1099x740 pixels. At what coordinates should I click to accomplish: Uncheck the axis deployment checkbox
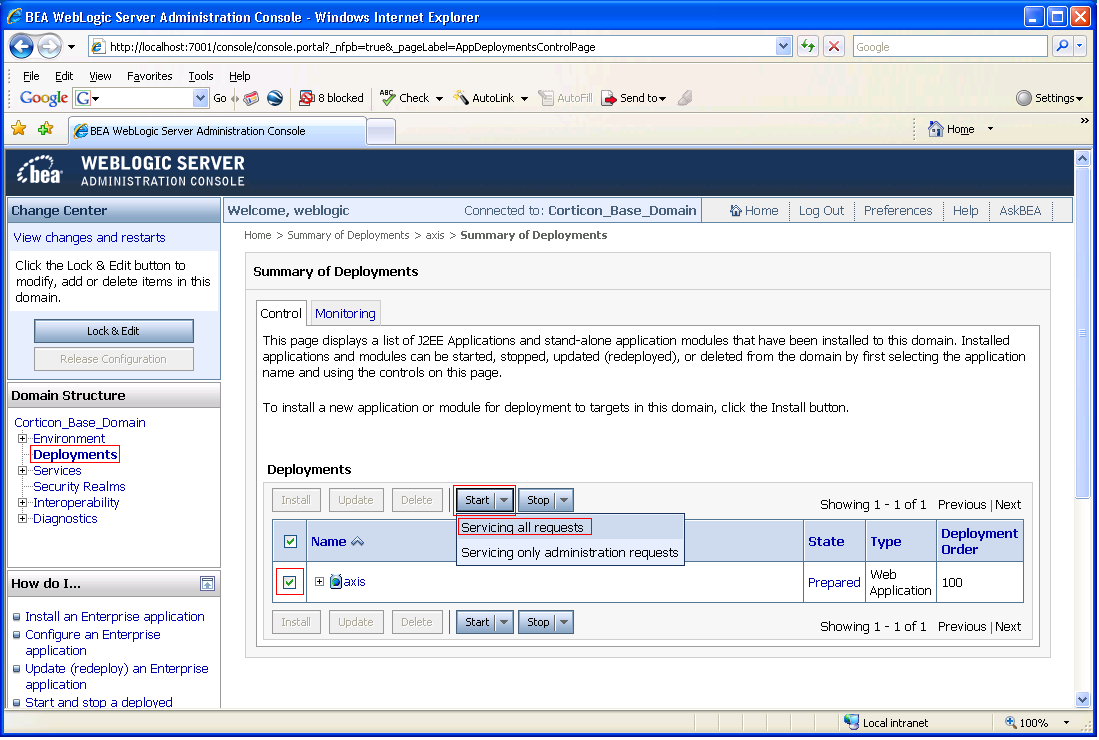(x=289, y=582)
